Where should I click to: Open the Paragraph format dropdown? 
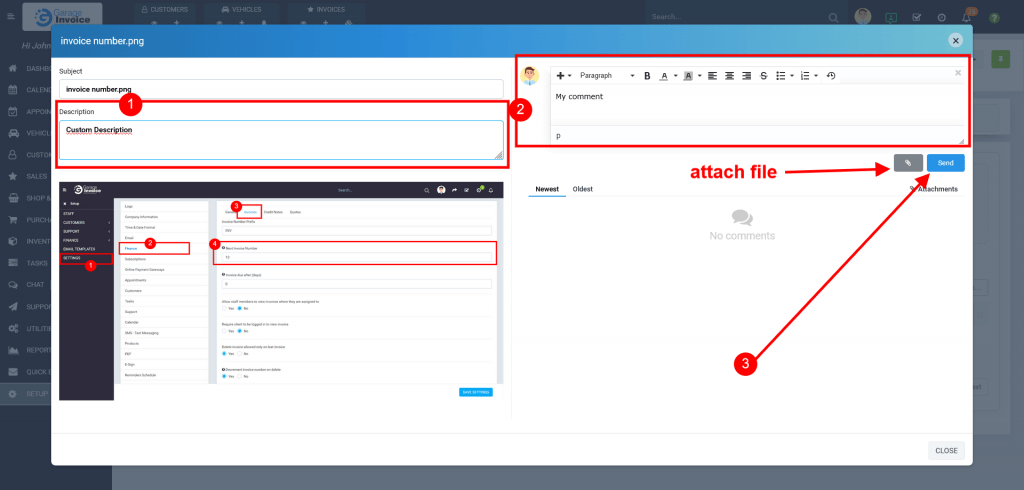(x=606, y=76)
